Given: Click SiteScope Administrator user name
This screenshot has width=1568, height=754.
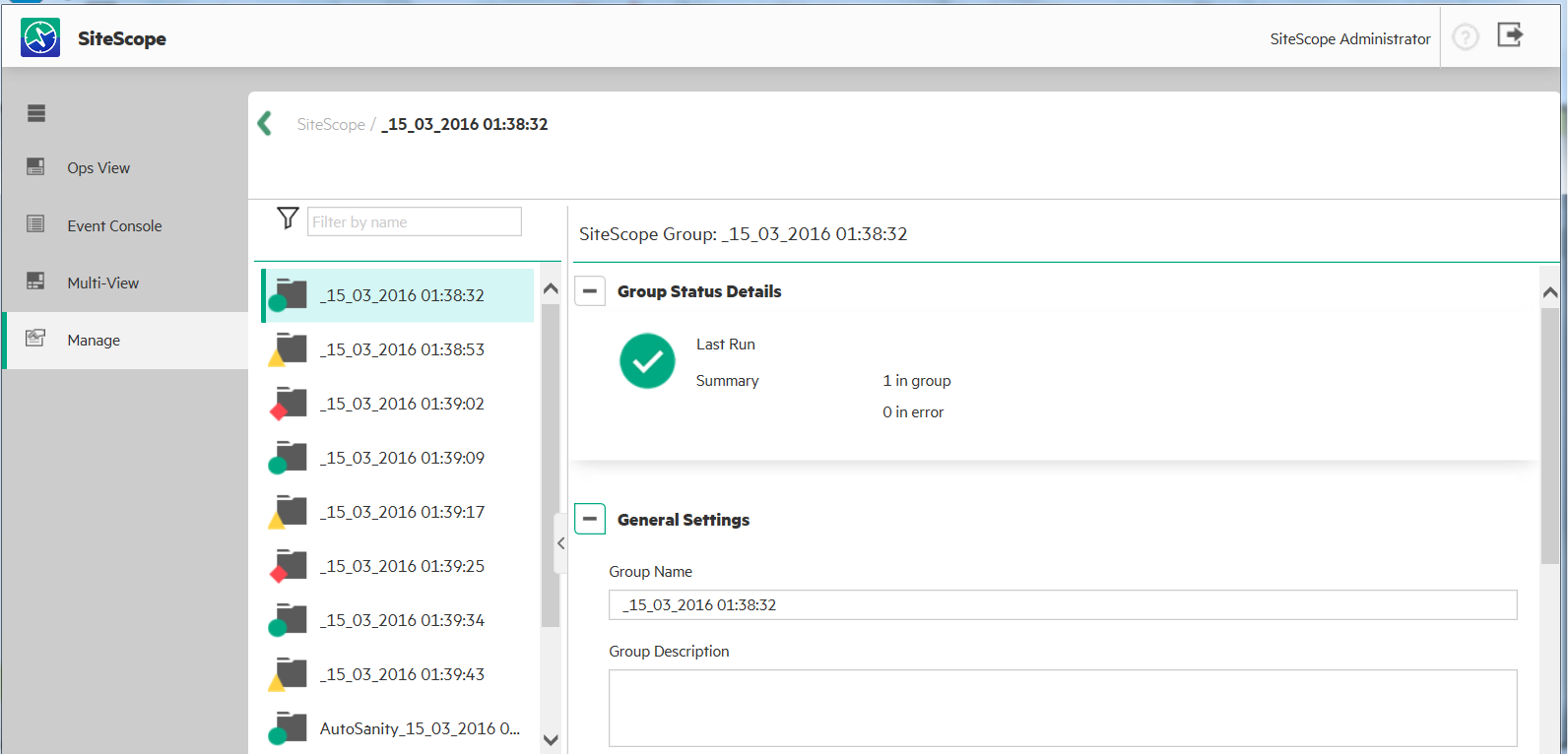Looking at the screenshot, I should [x=1350, y=38].
